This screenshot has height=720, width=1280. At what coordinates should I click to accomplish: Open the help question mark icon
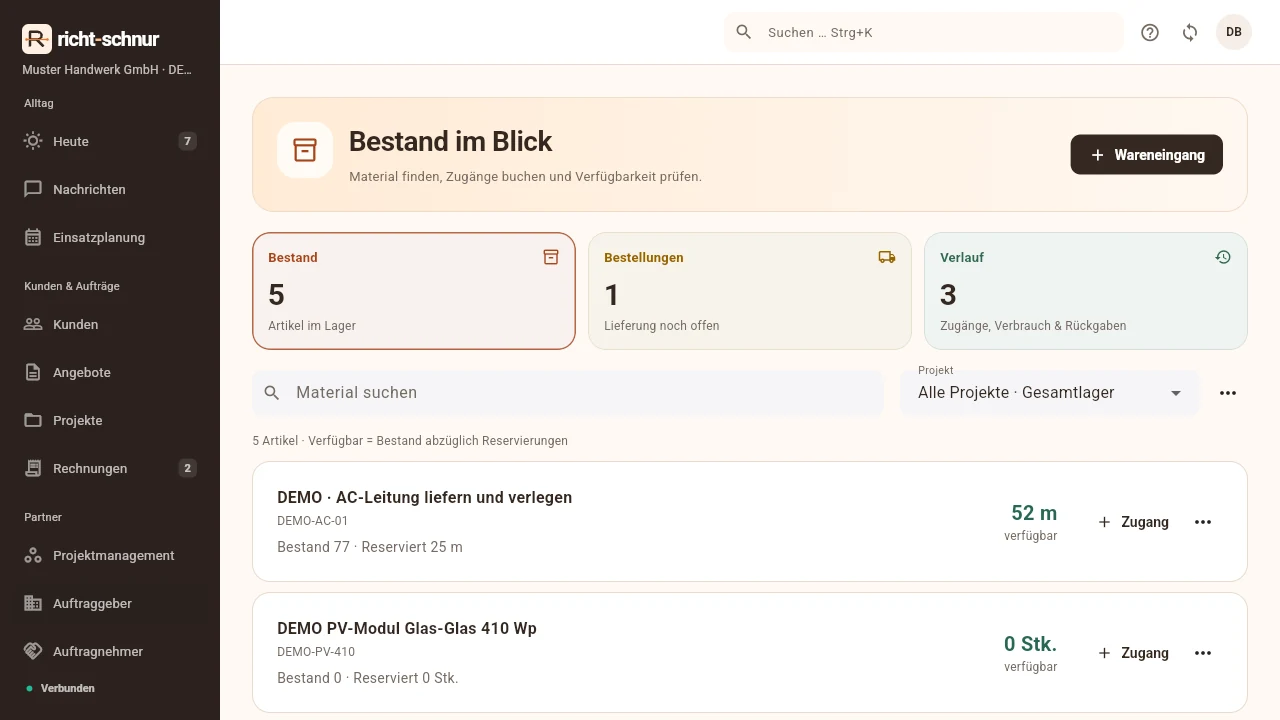1150,32
